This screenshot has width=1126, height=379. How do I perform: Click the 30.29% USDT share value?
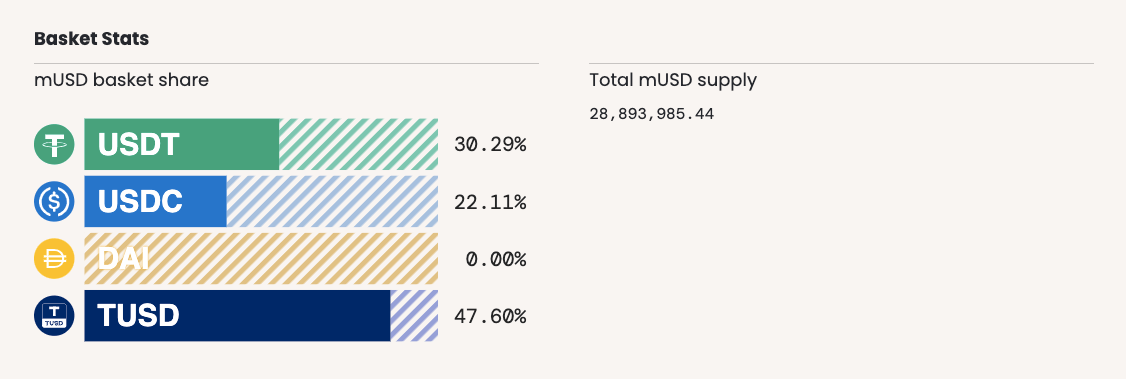tap(490, 145)
